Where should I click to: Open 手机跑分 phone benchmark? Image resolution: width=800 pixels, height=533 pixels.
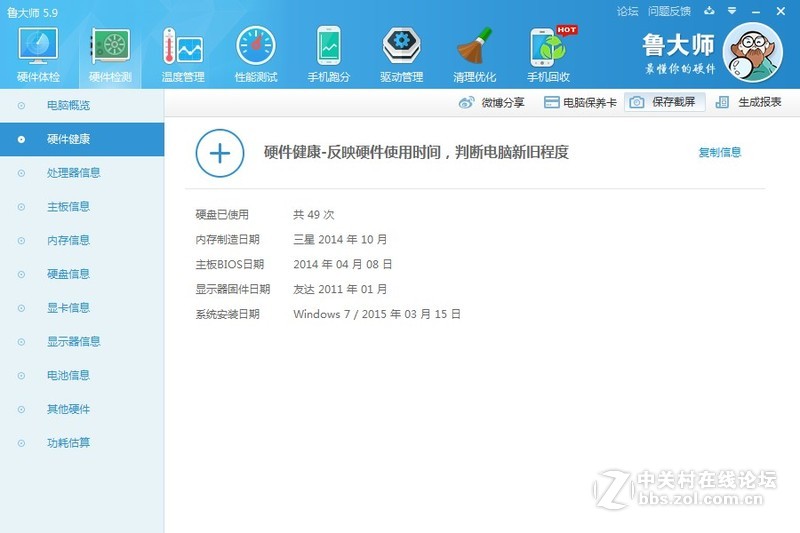click(329, 55)
